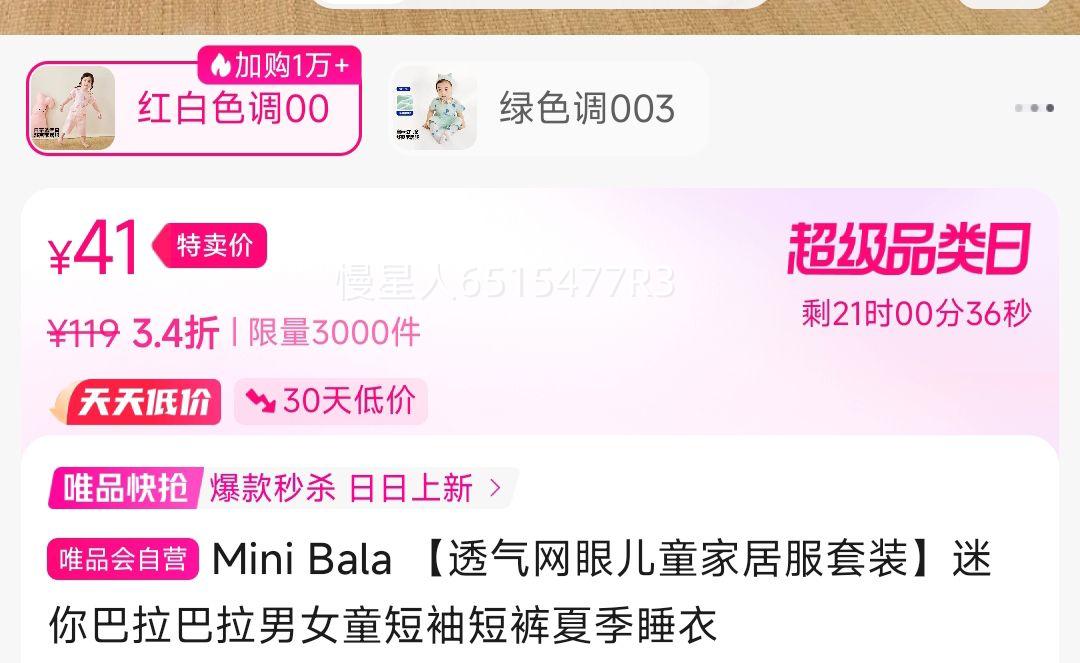The width and height of the screenshot is (1080, 663).
Task: Select the 红白色调00 color option
Action: (194, 108)
